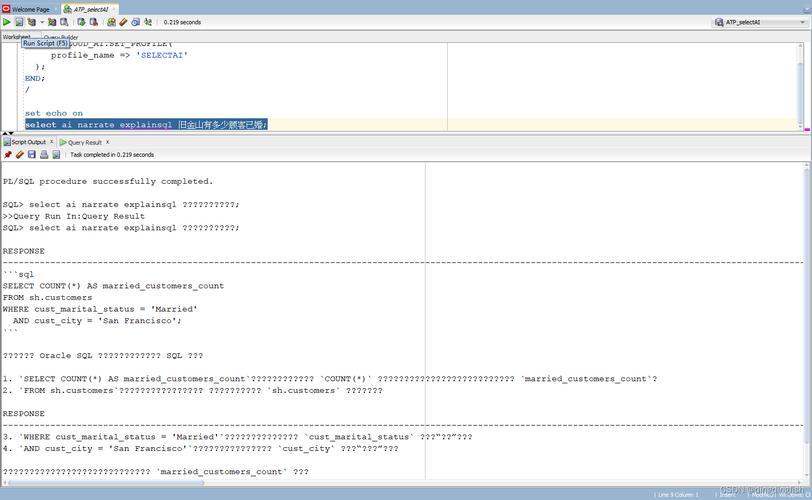Image resolution: width=812 pixels, height=500 pixels.
Task: Switch to the Welcome Page tab
Action: point(28,9)
